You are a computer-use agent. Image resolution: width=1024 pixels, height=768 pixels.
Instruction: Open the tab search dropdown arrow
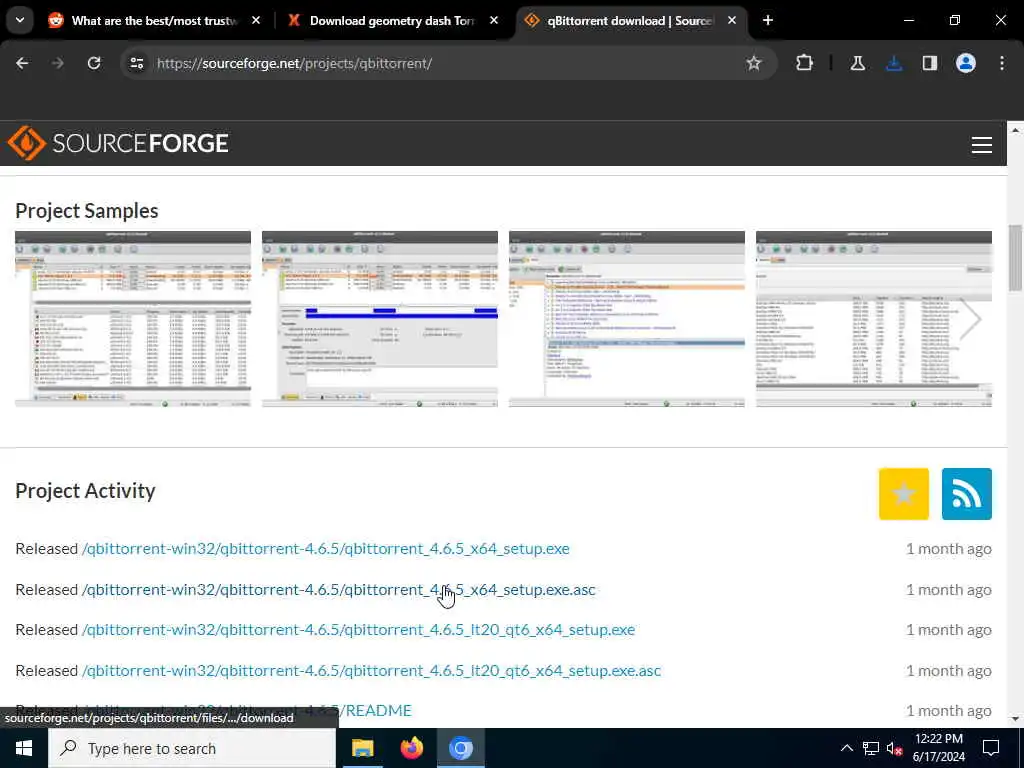pos(20,20)
